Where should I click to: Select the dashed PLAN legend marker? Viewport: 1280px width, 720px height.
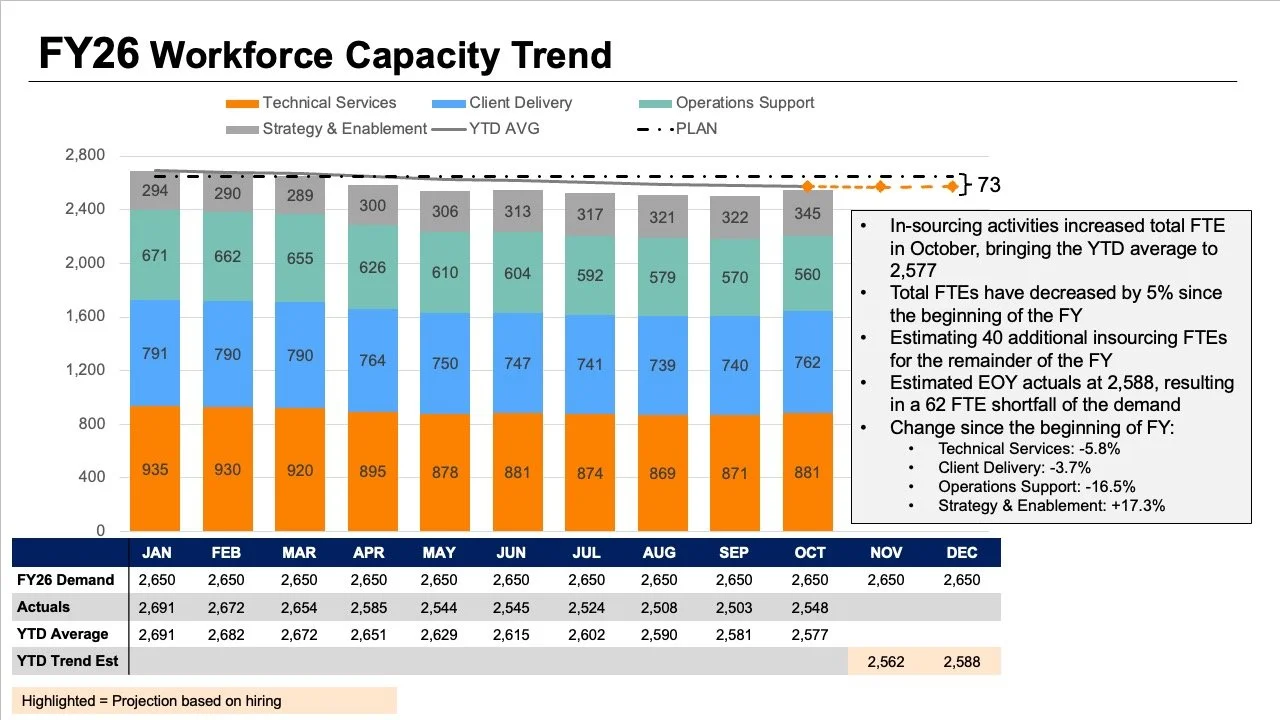655,129
